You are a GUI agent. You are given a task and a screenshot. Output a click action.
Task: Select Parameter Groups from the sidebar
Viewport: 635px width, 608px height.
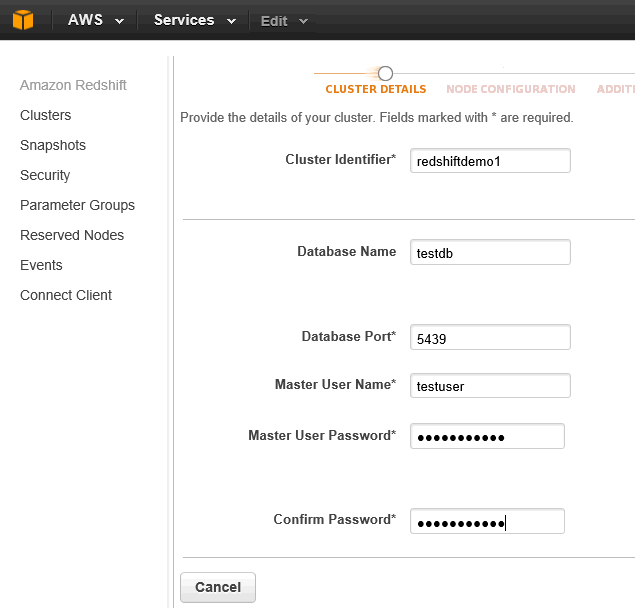(77, 205)
